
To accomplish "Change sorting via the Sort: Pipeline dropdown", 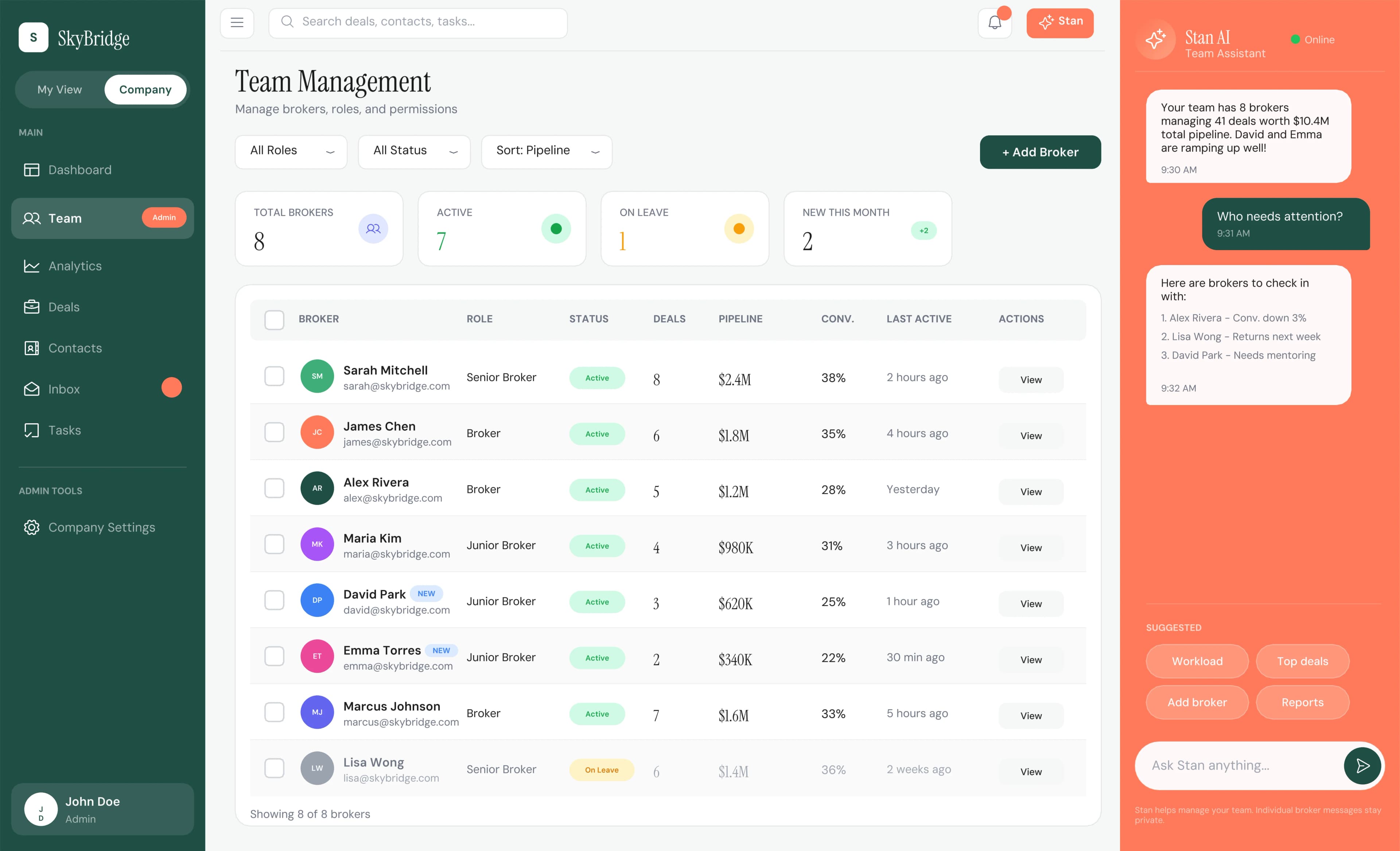I will (x=546, y=151).
